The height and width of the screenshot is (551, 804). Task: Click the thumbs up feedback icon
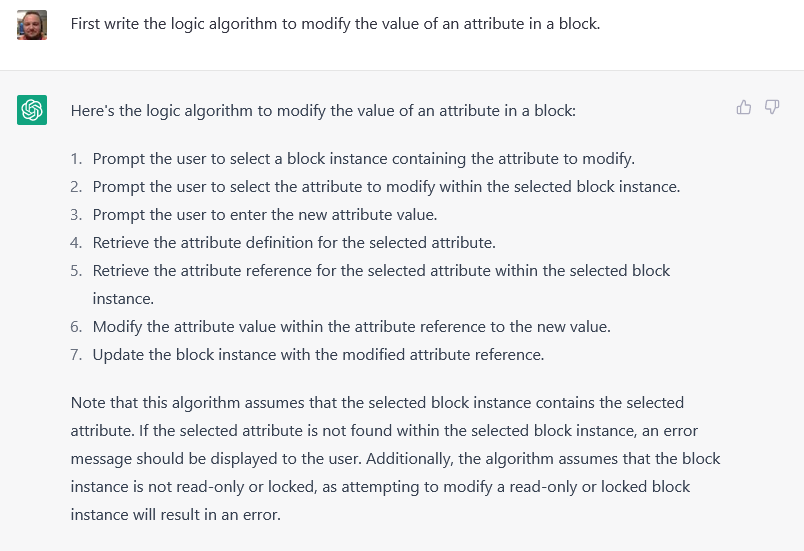(x=743, y=107)
